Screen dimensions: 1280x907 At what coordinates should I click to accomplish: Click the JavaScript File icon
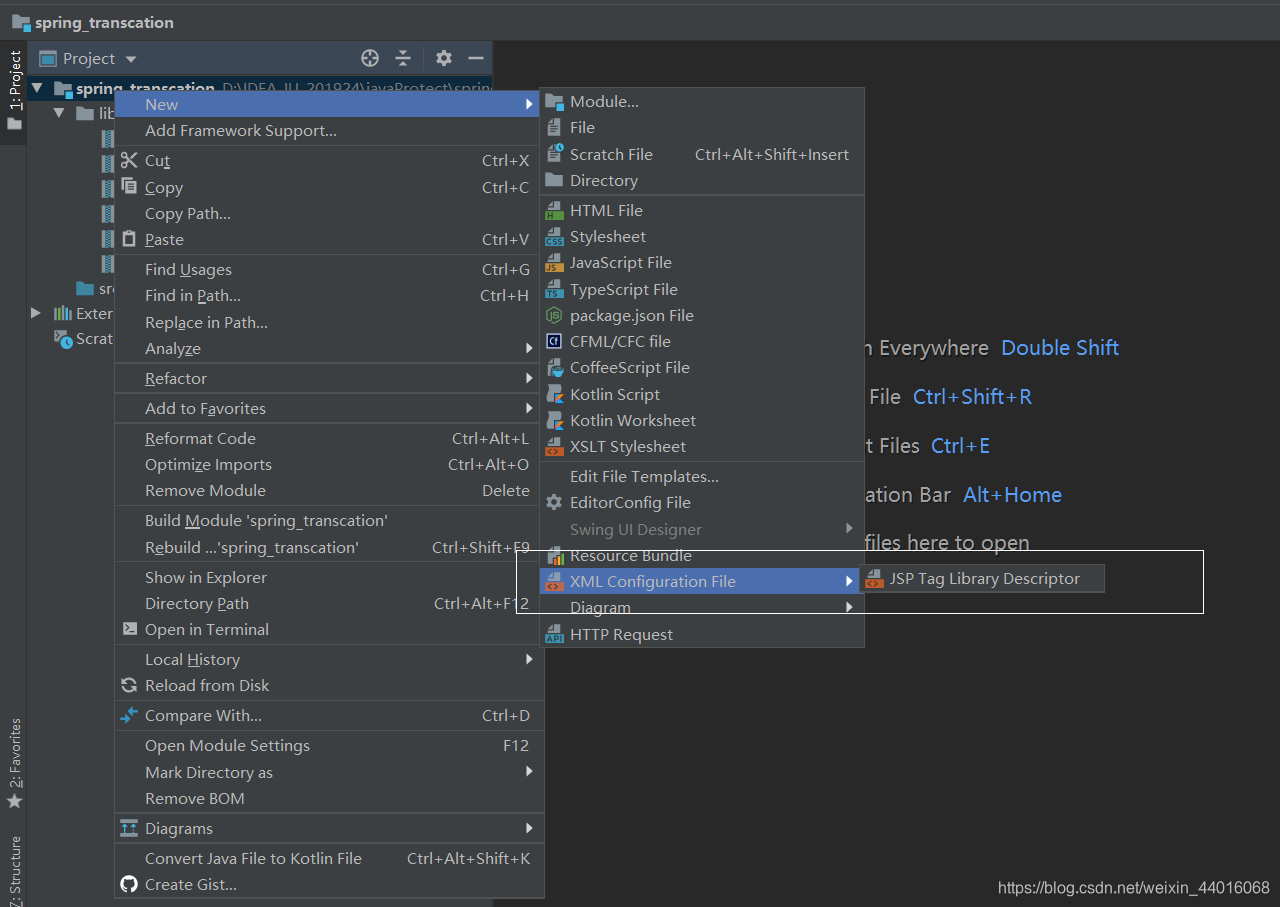tap(554, 263)
